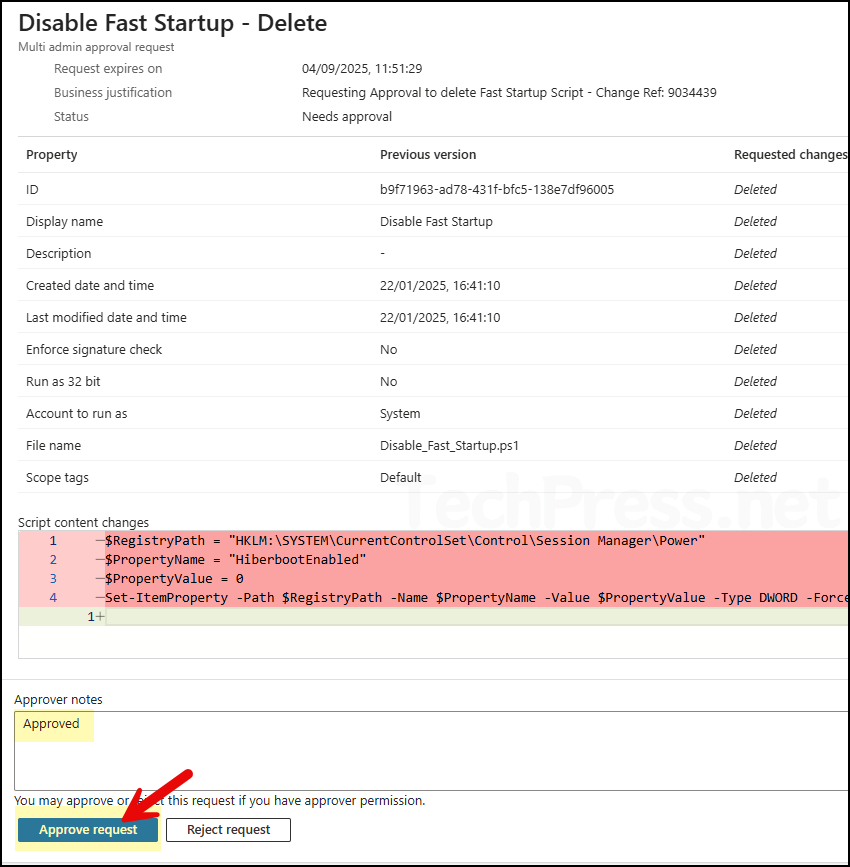850x867 pixels.
Task: Click Deleted in the File name row
Action: (755, 446)
